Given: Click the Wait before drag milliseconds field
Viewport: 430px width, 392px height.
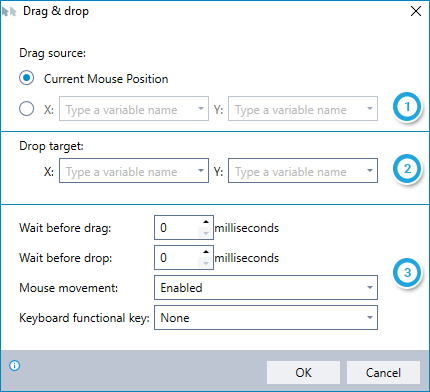Looking at the screenshot, I should point(177,228).
